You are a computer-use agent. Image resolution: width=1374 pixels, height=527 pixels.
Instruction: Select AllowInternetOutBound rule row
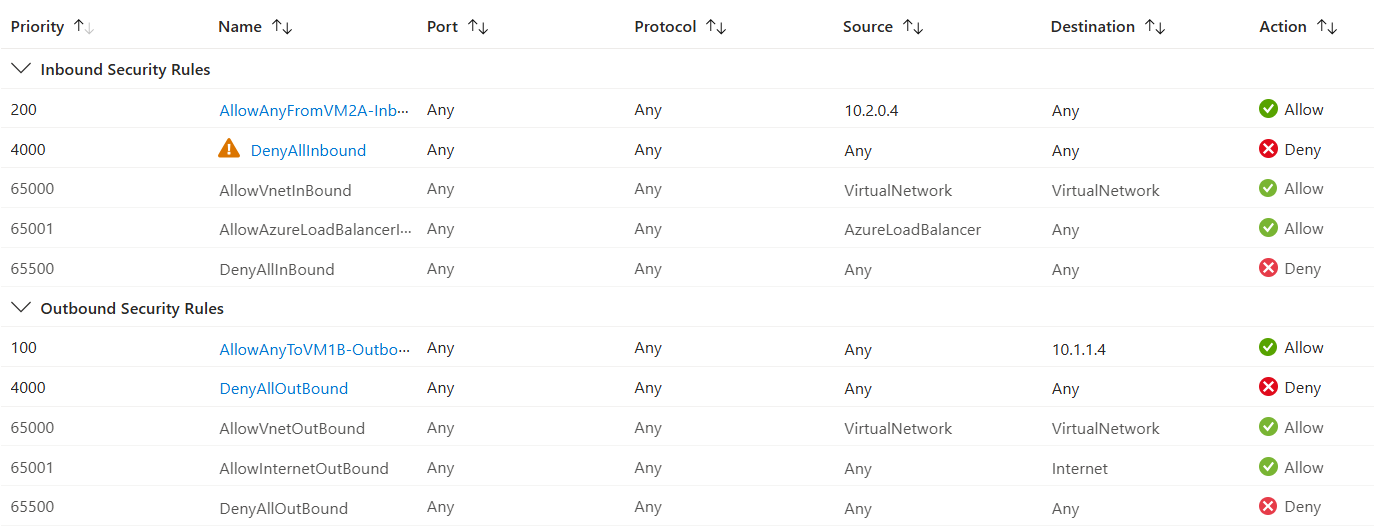pyautogui.click(x=687, y=467)
